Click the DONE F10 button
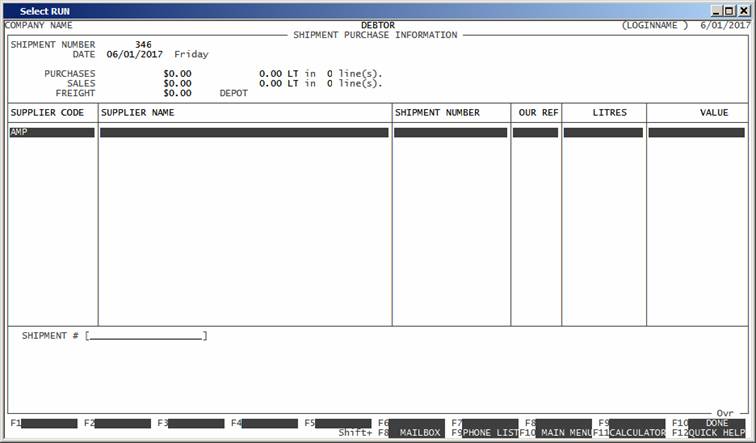Image resolution: width=756 pixels, height=443 pixels. 717,423
